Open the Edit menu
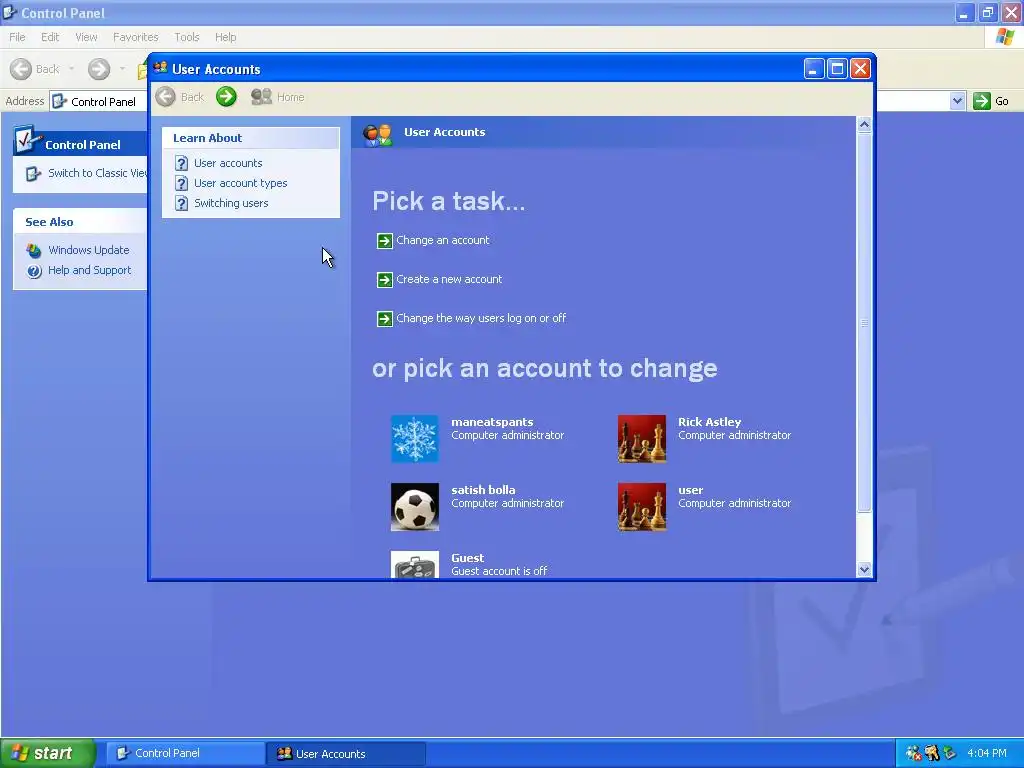1024x768 pixels. click(50, 37)
